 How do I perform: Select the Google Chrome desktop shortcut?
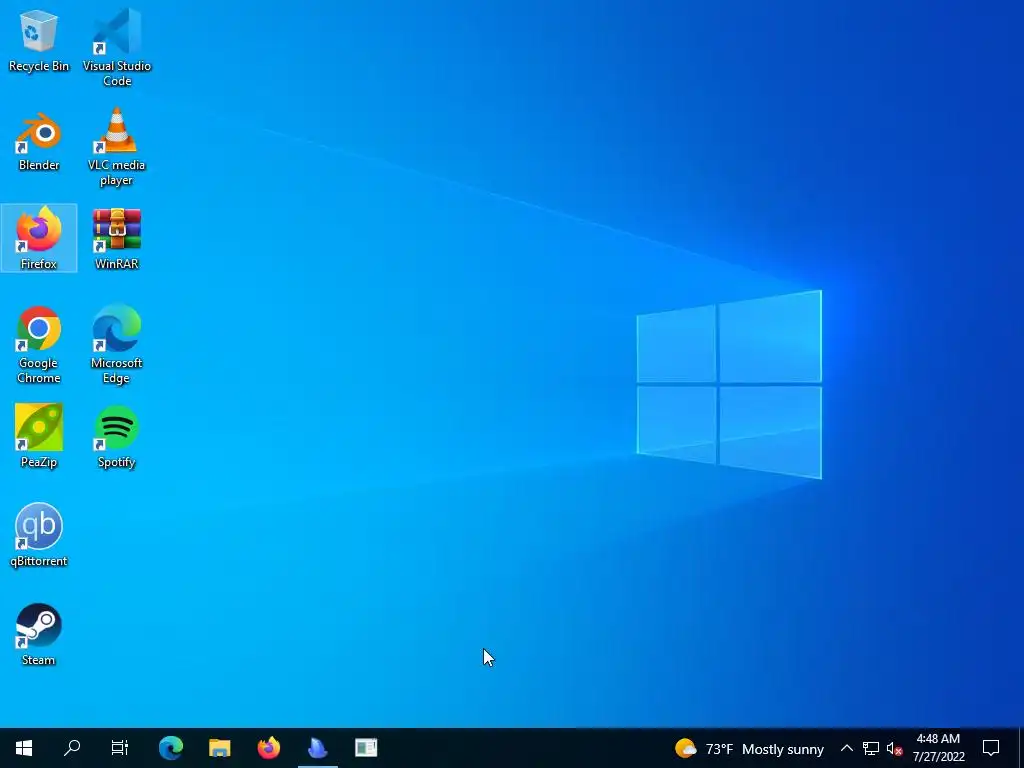tap(39, 345)
